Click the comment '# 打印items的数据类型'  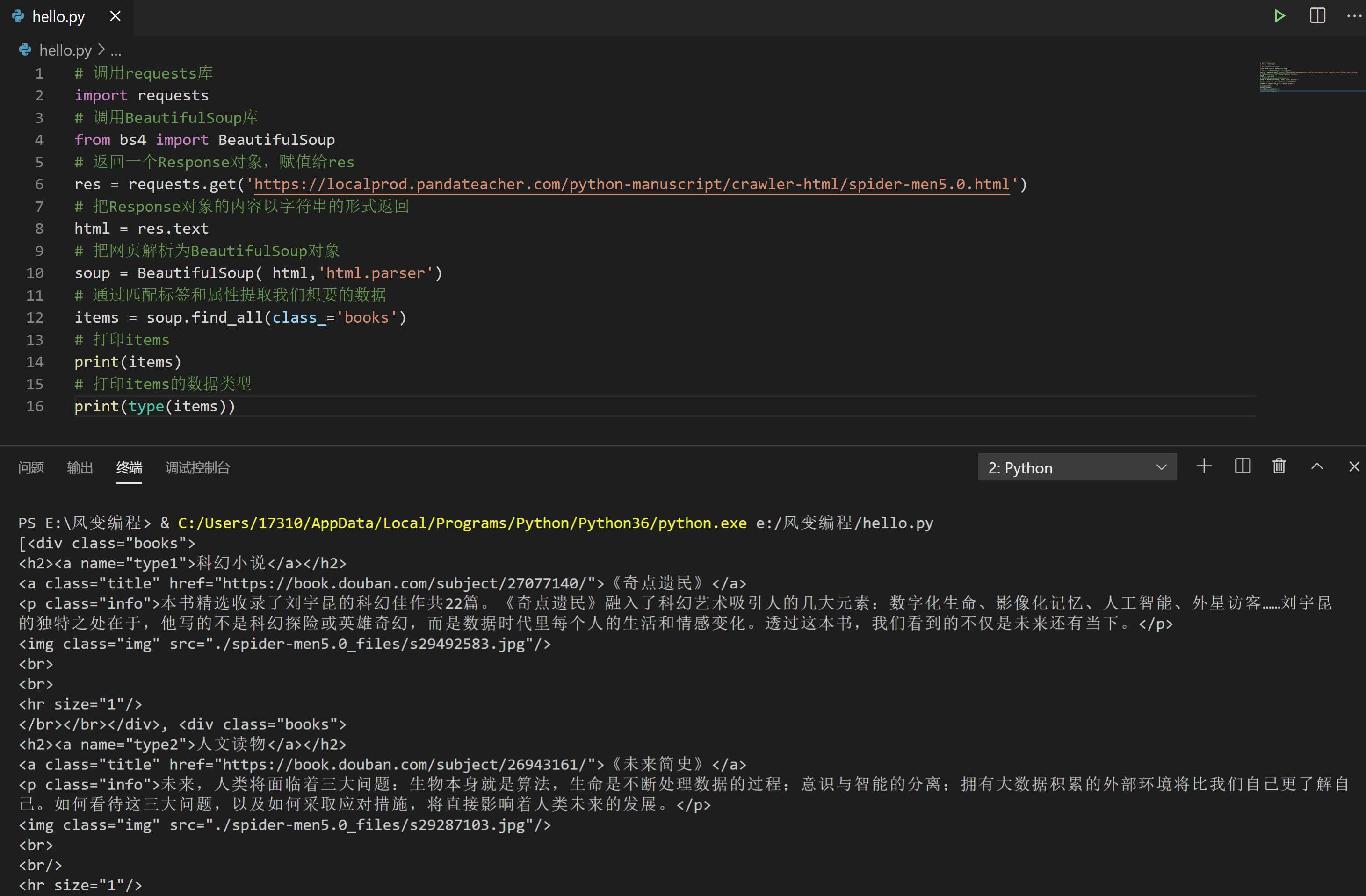coord(163,384)
